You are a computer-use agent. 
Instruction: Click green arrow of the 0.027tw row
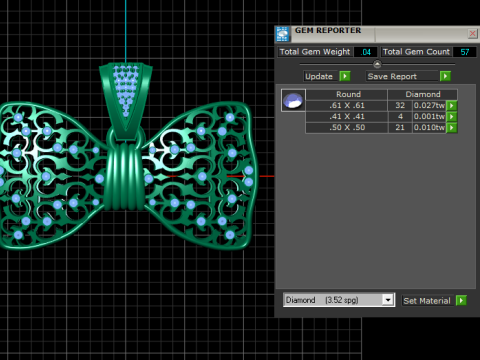[452, 106]
